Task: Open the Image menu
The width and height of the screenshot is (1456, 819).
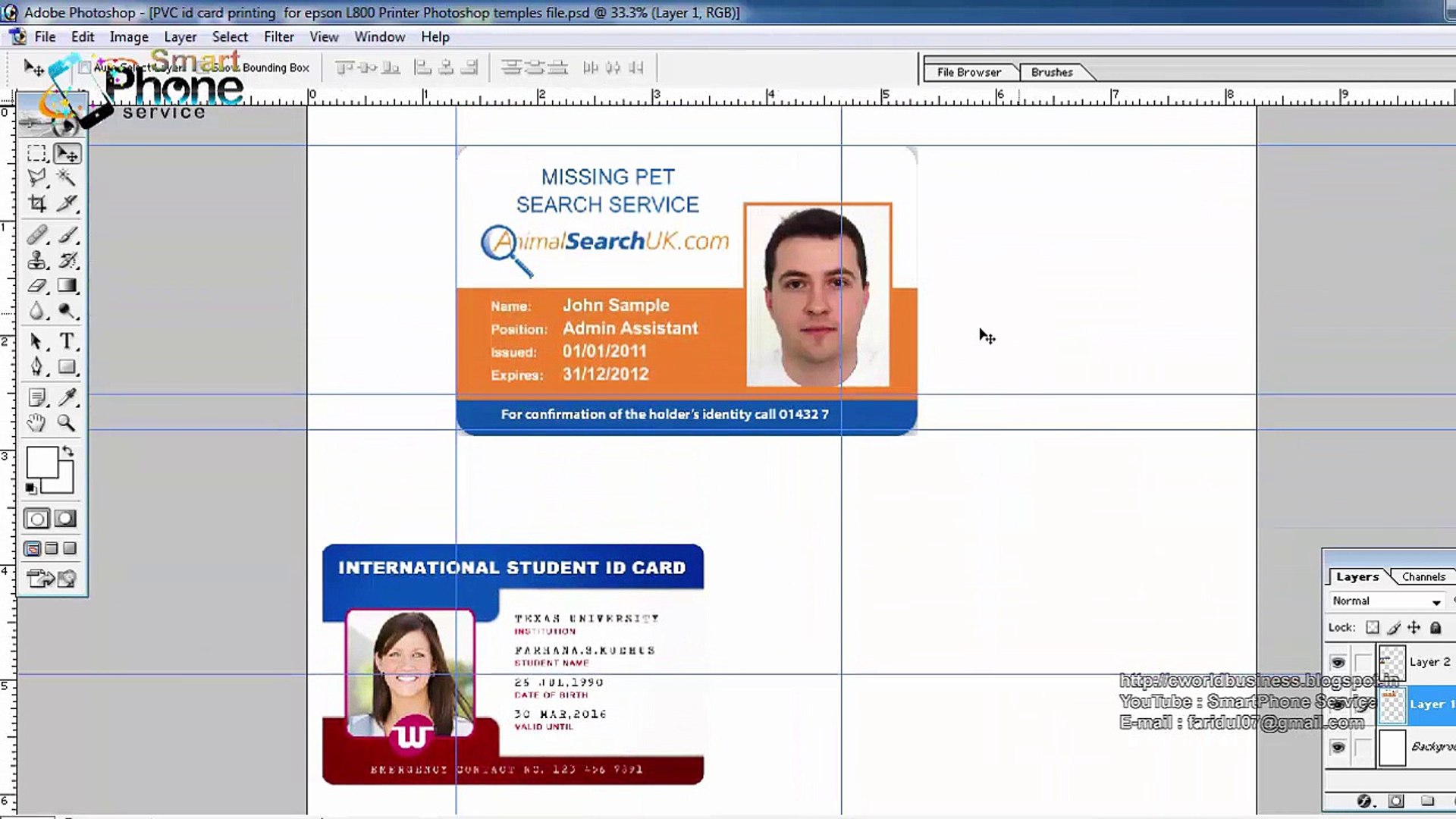Action: click(x=128, y=36)
